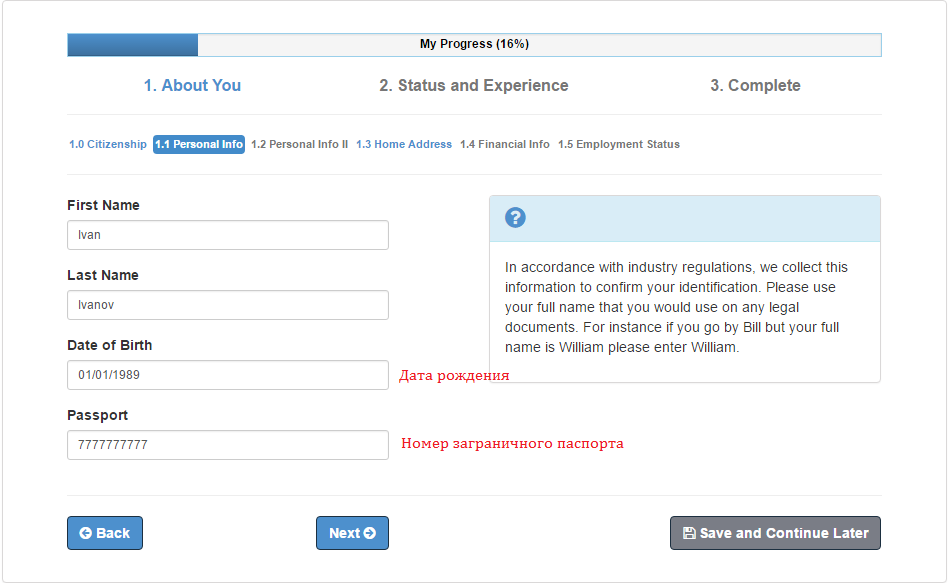Click the Last Name field with Ivanov
This screenshot has width=948, height=583.
(228, 305)
